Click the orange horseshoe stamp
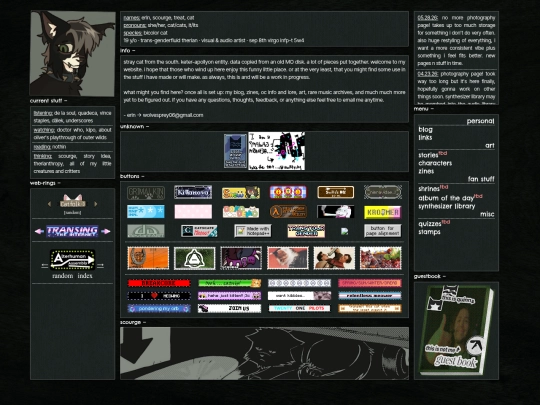The height and width of the screenshot is (405, 540). (148, 258)
